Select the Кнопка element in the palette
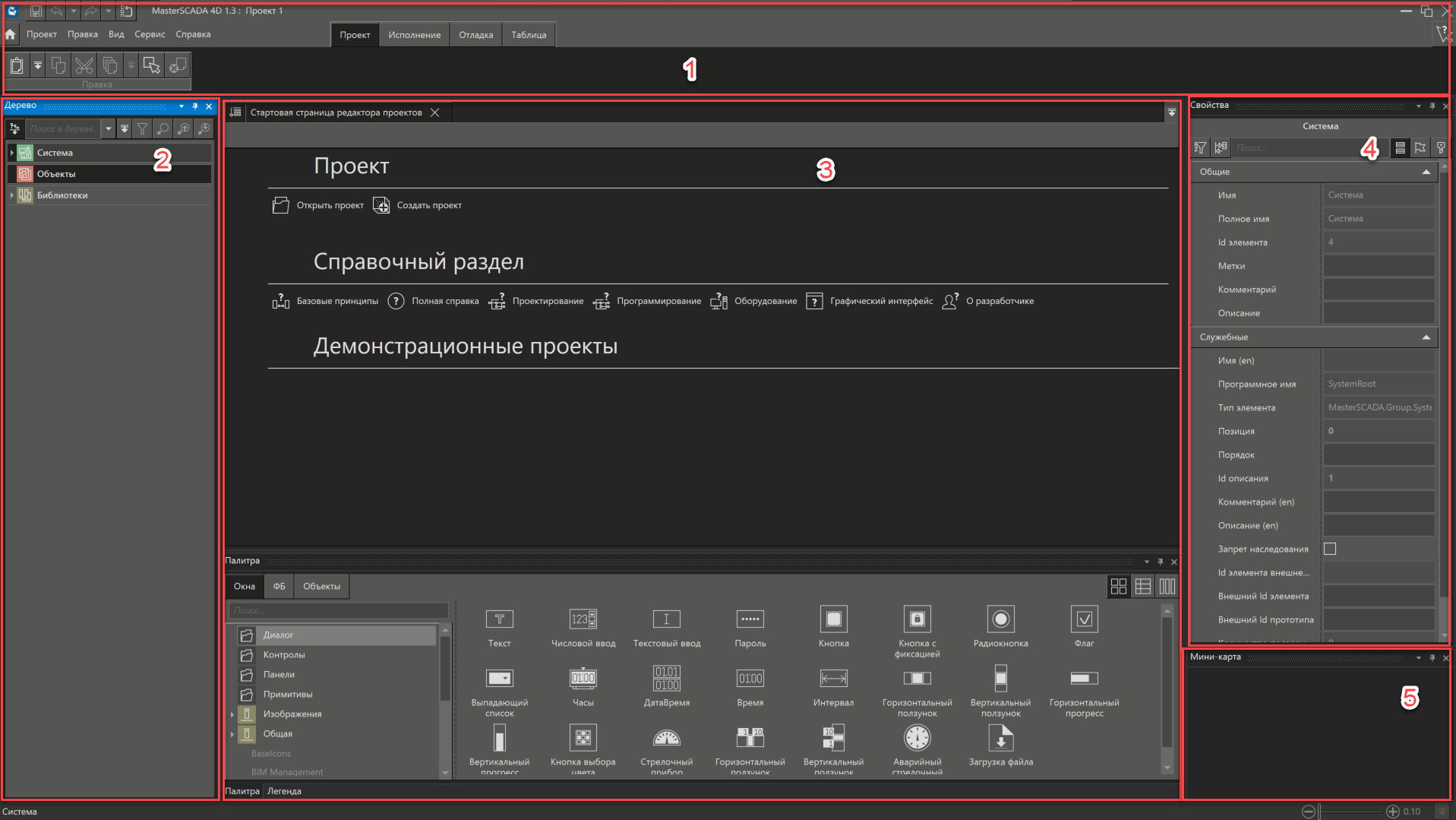 833,620
